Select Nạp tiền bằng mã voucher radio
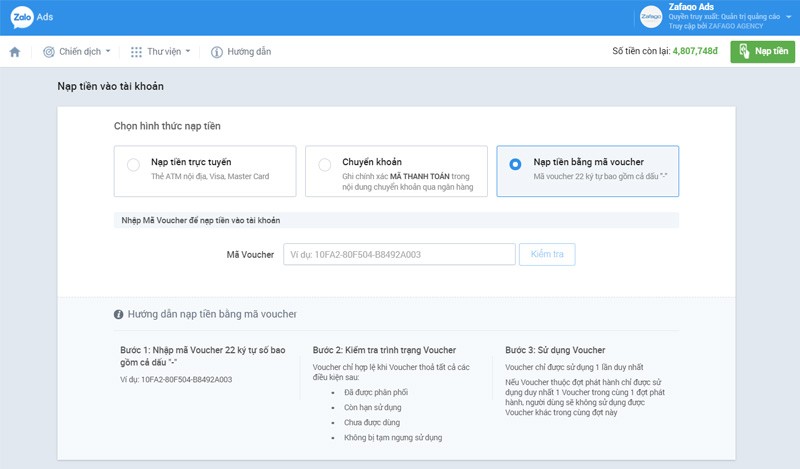Screen dimensions: 800x469 [x=515, y=164]
